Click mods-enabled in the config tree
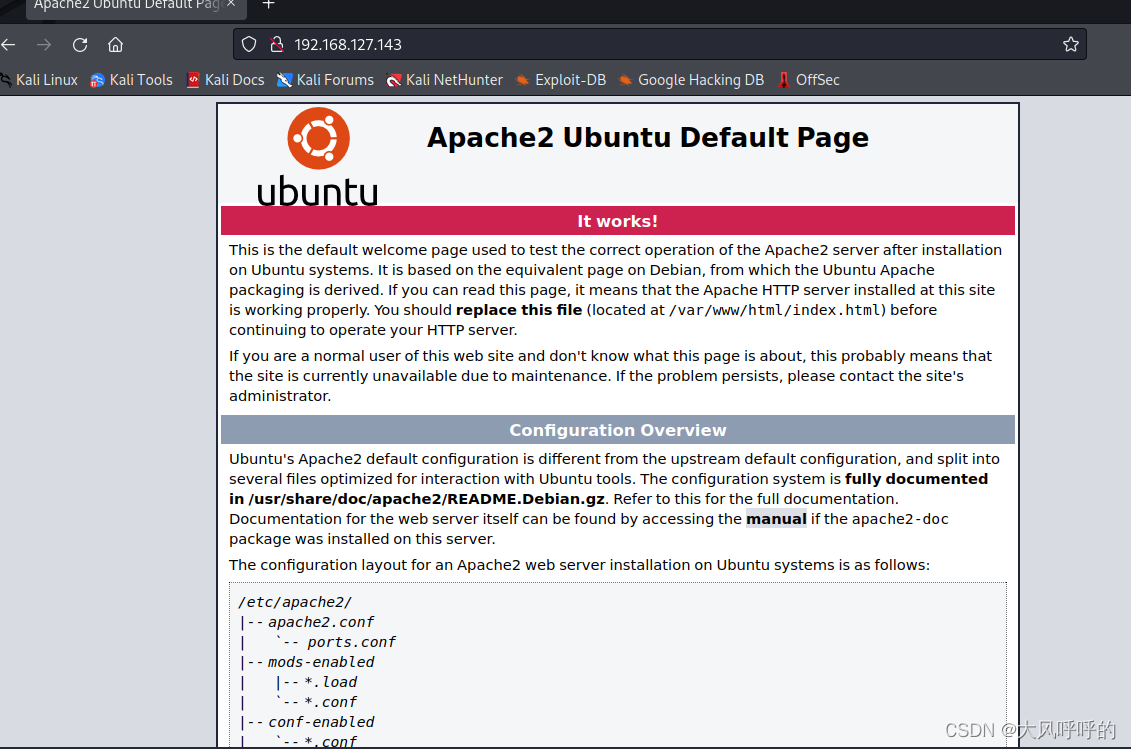Viewport: 1131px width, 749px height. coord(321,662)
